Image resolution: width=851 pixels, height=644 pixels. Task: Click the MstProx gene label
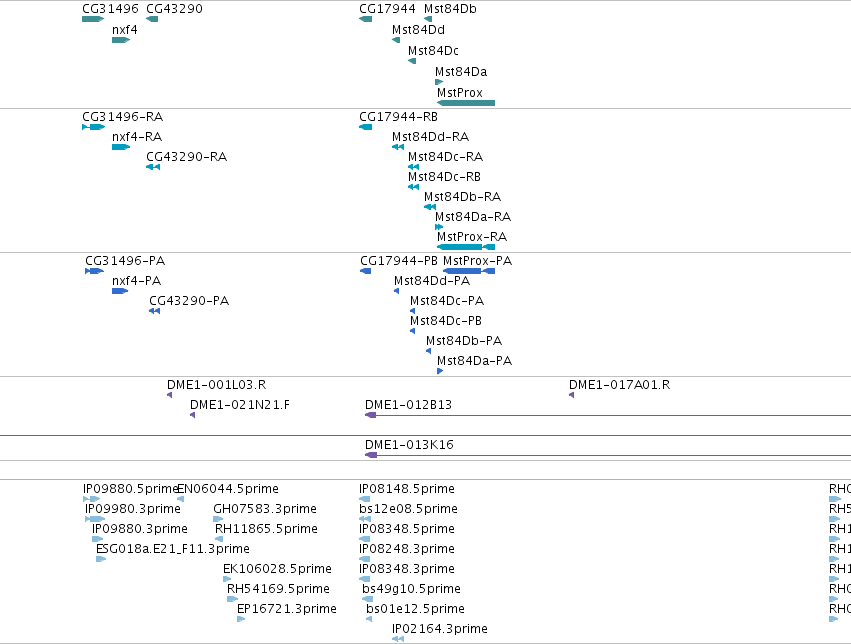tap(460, 93)
